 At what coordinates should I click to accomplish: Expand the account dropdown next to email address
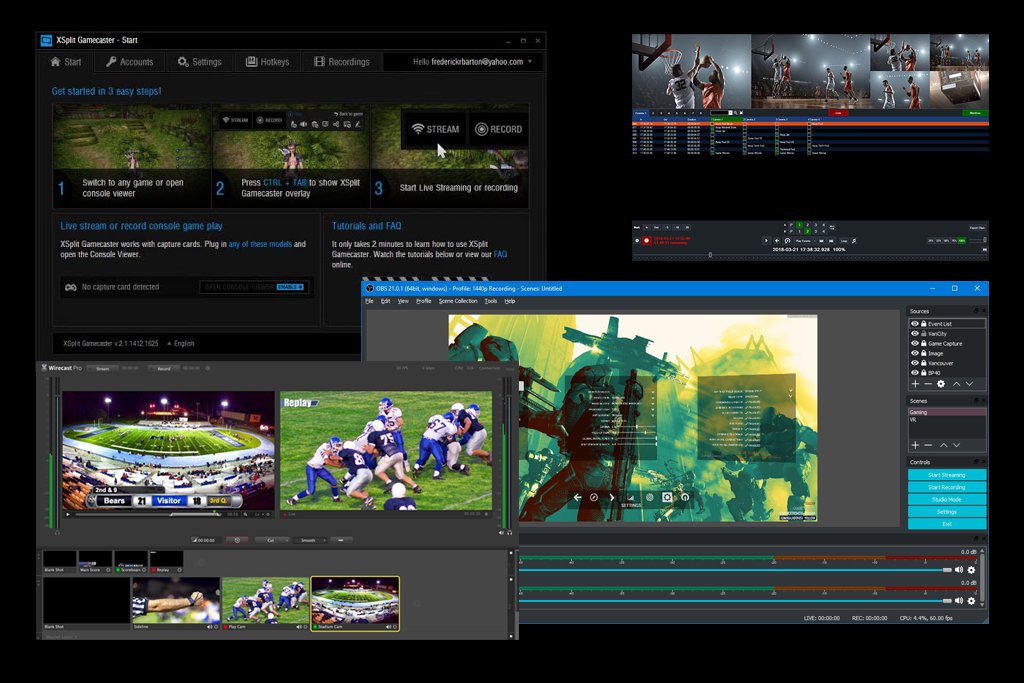530,62
